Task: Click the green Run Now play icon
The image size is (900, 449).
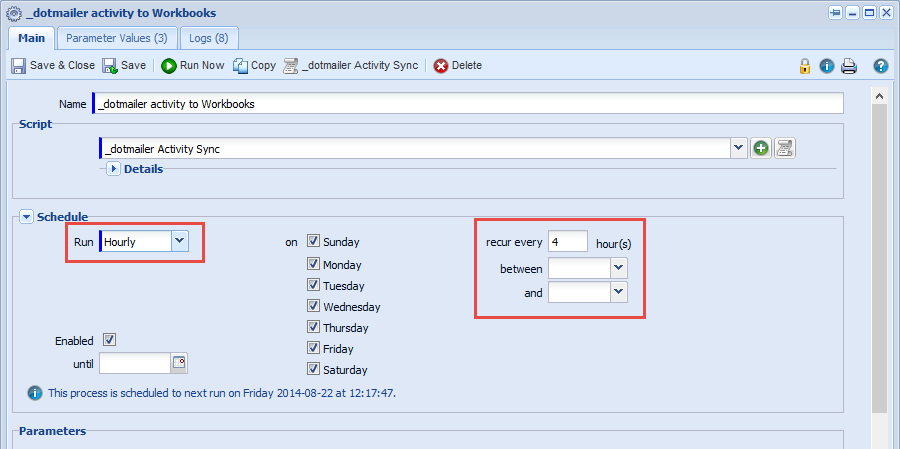Action: tap(169, 66)
